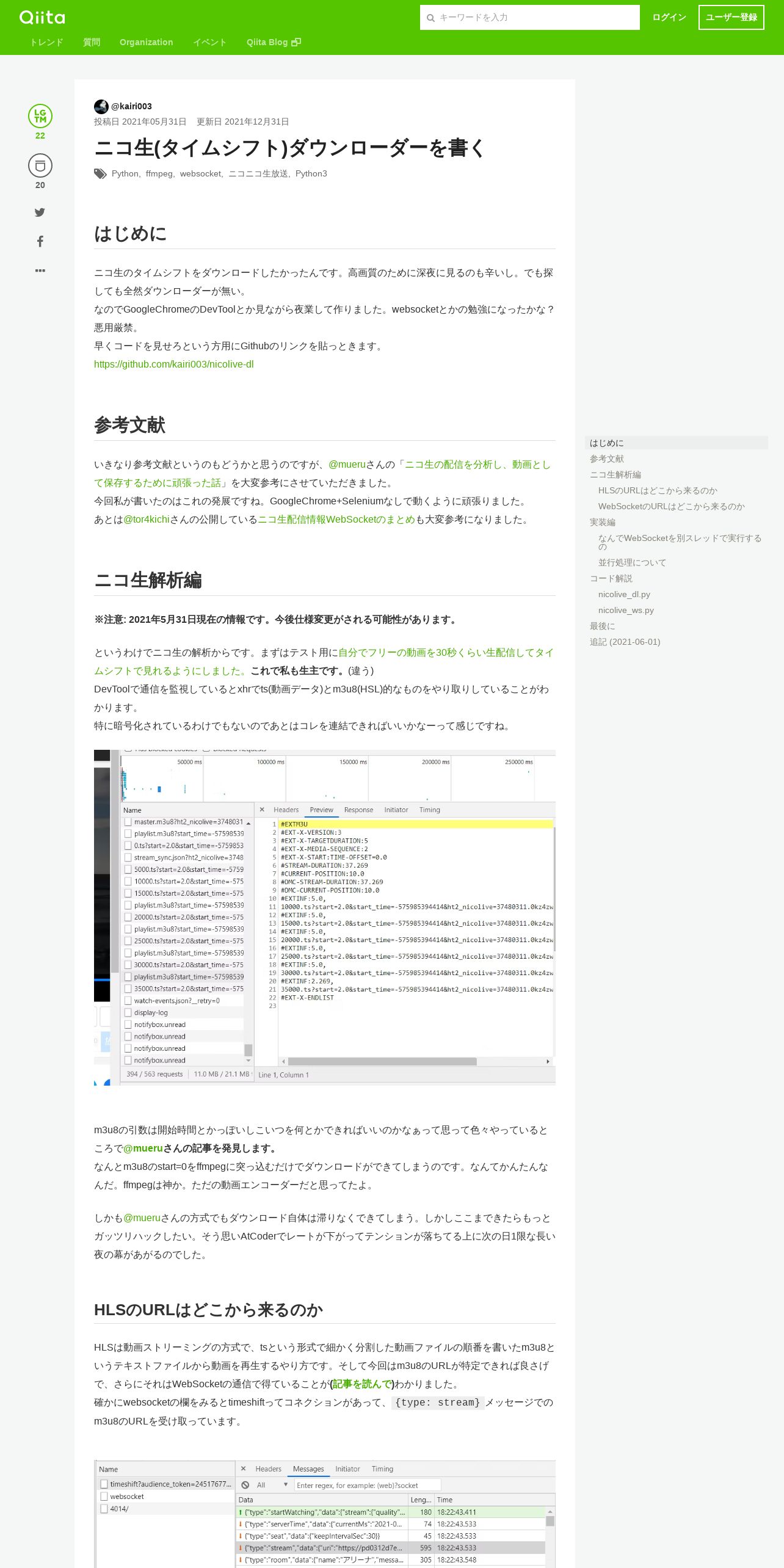Open first @mueru mention in 参考文献

tap(347, 464)
